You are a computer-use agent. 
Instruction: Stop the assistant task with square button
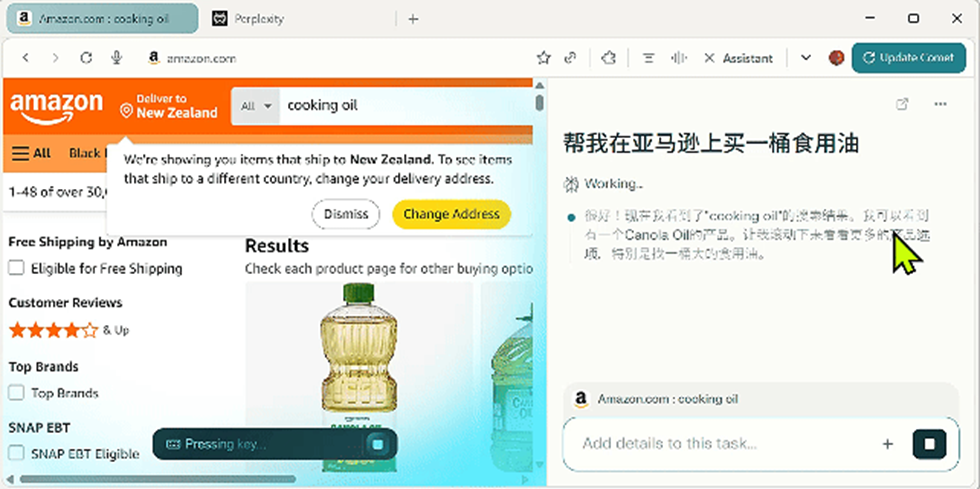[929, 444]
